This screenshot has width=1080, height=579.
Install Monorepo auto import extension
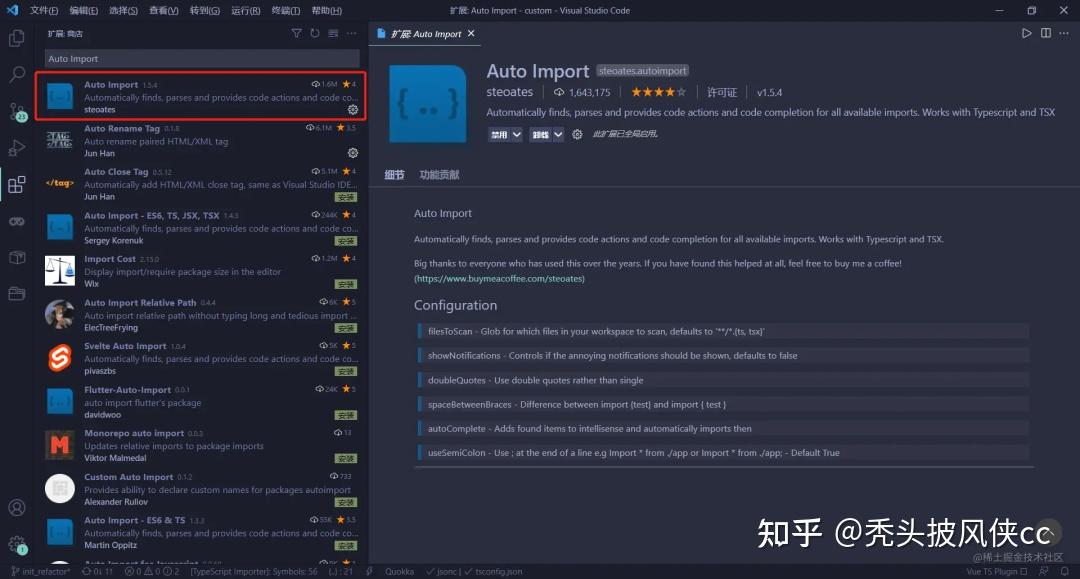coord(346,459)
